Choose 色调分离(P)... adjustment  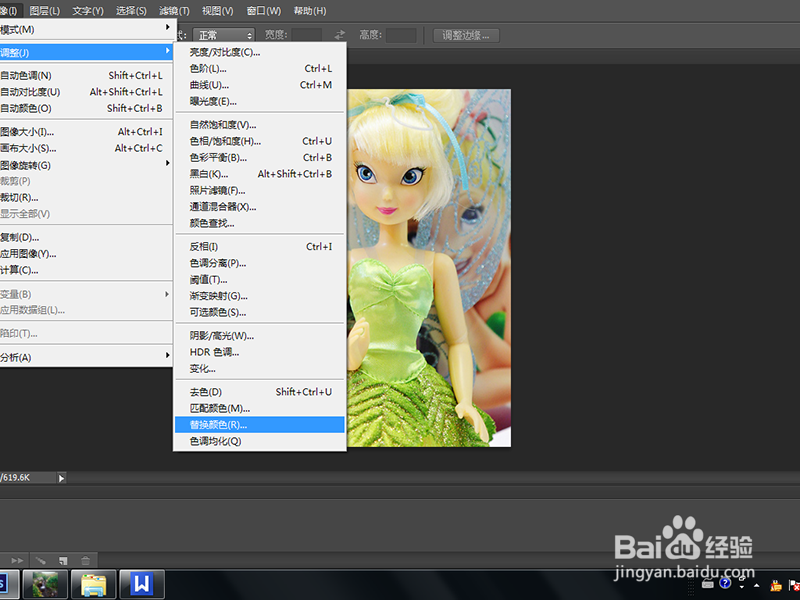coord(260,263)
